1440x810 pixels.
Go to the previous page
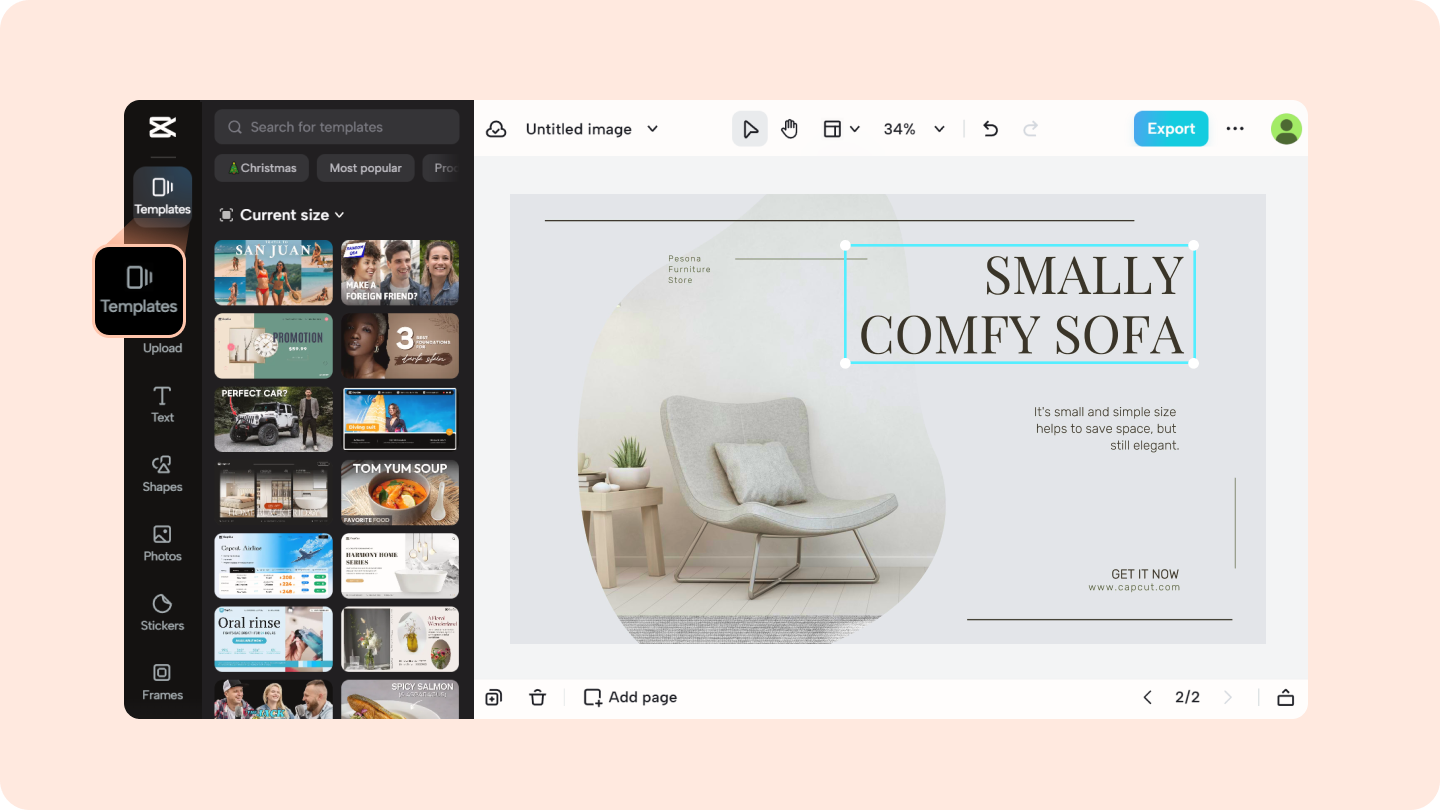point(1147,697)
